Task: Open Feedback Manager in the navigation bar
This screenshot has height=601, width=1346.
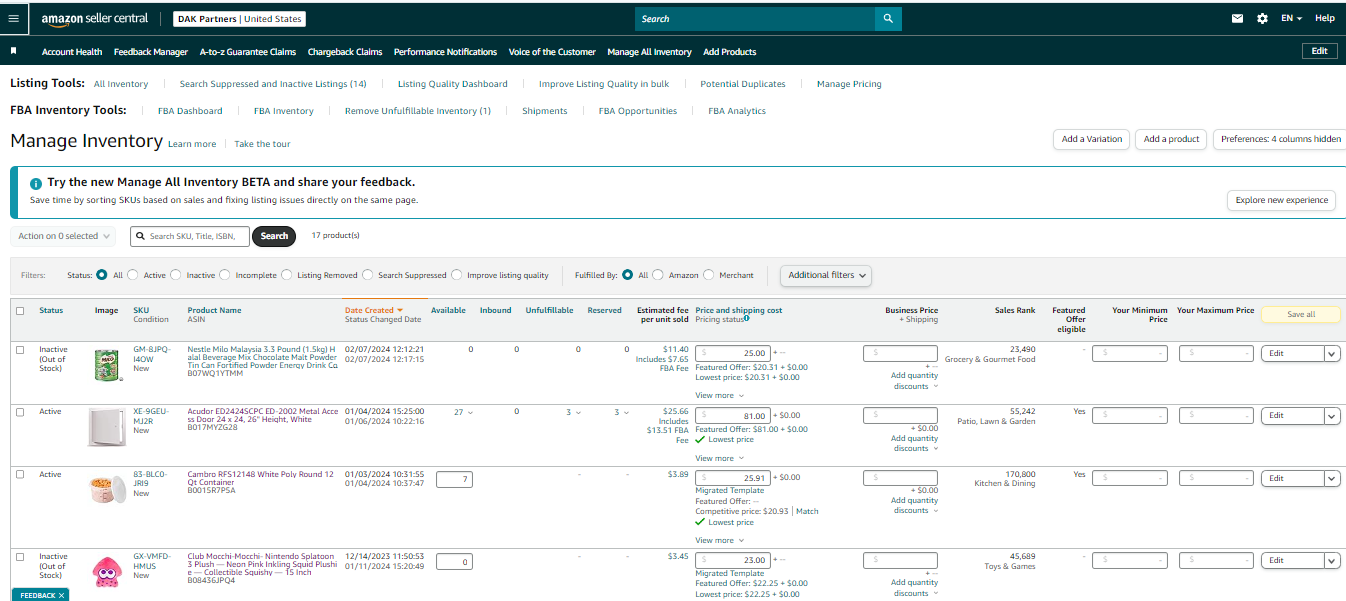Action: [x=151, y=52]
